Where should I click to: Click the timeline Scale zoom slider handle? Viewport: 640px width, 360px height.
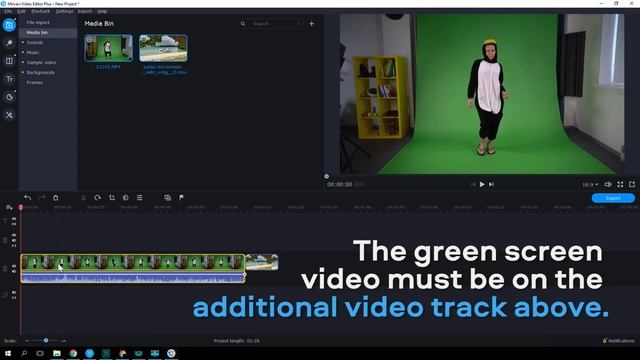[x=46, y=340]
